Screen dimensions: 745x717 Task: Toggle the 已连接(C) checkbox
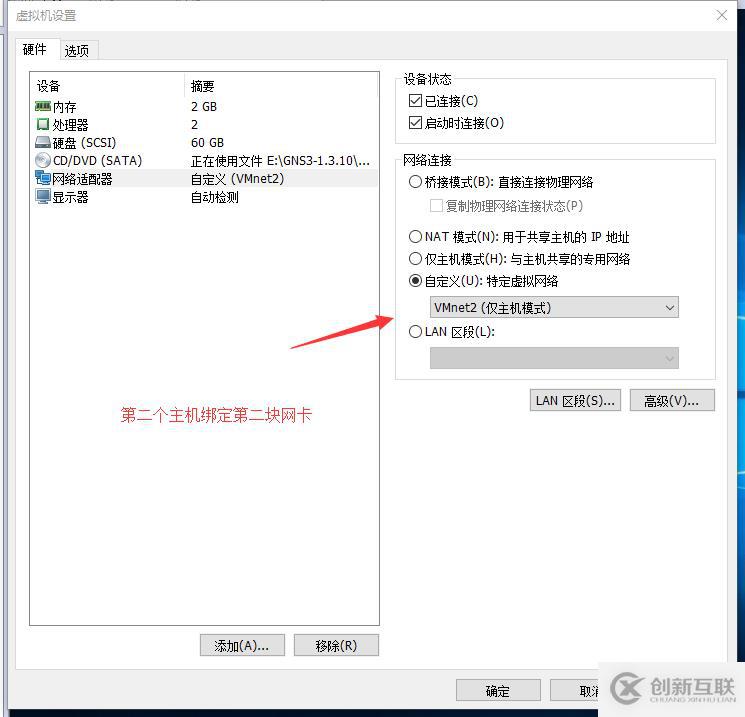[x=415, y=101]
